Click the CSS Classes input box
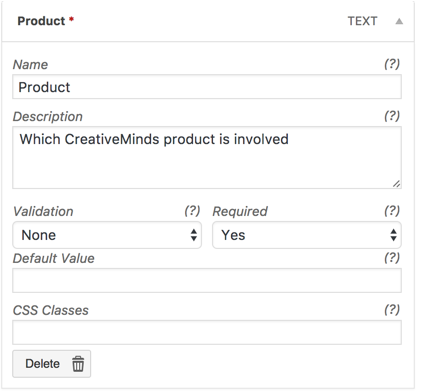Image resolution: width=429 pixels, height=391 pixels. pyautogui.click(x=207, y=333)
